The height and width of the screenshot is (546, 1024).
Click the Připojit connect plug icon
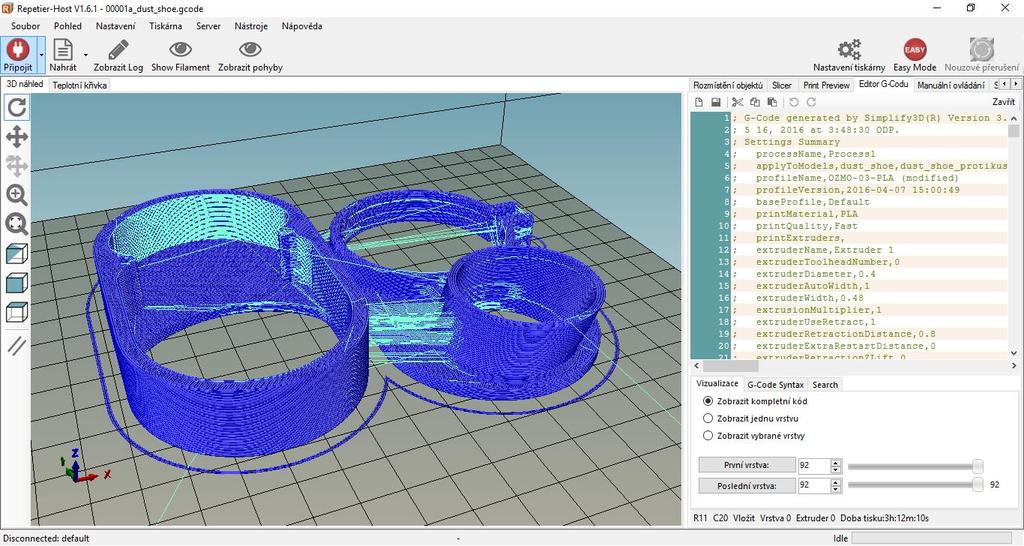[18, 50]
